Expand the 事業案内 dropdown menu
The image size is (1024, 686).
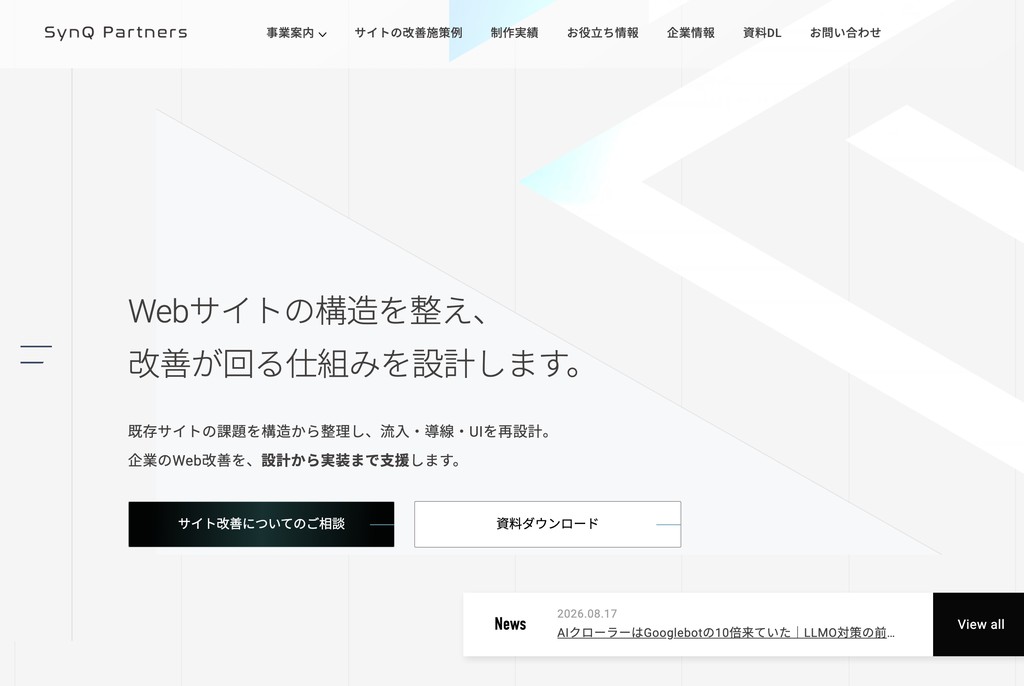click(x=296, y=33)
